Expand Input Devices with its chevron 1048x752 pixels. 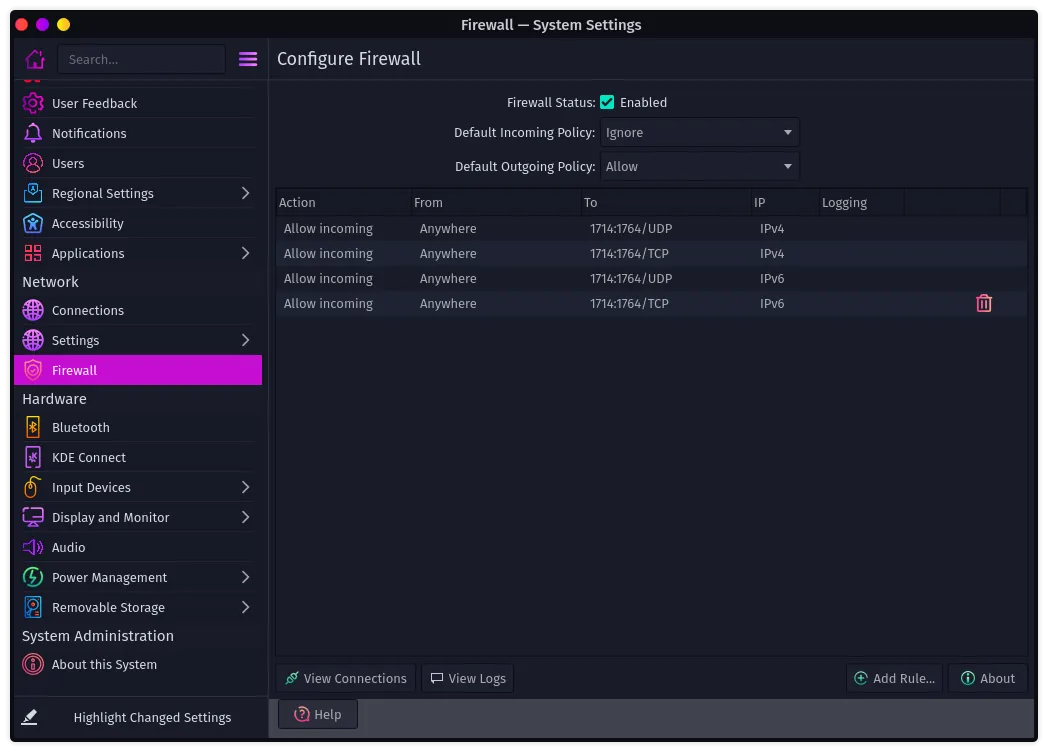click(245, 487)
